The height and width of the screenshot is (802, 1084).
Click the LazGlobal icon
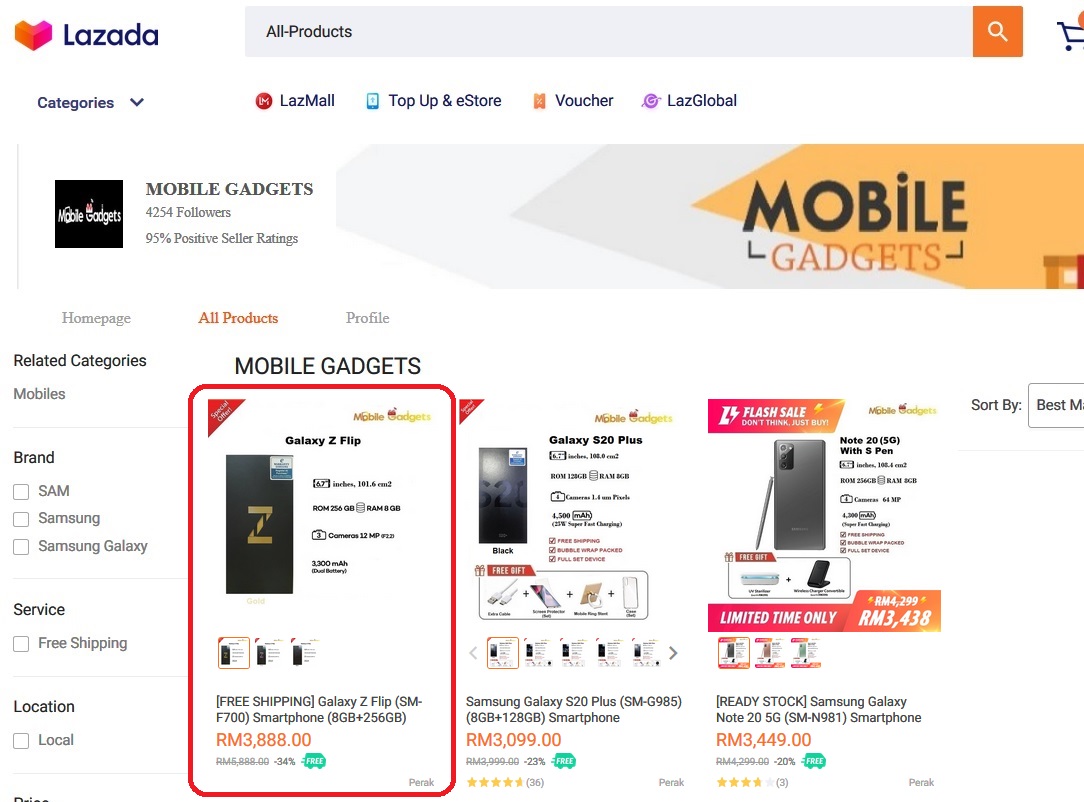(651, 101)
